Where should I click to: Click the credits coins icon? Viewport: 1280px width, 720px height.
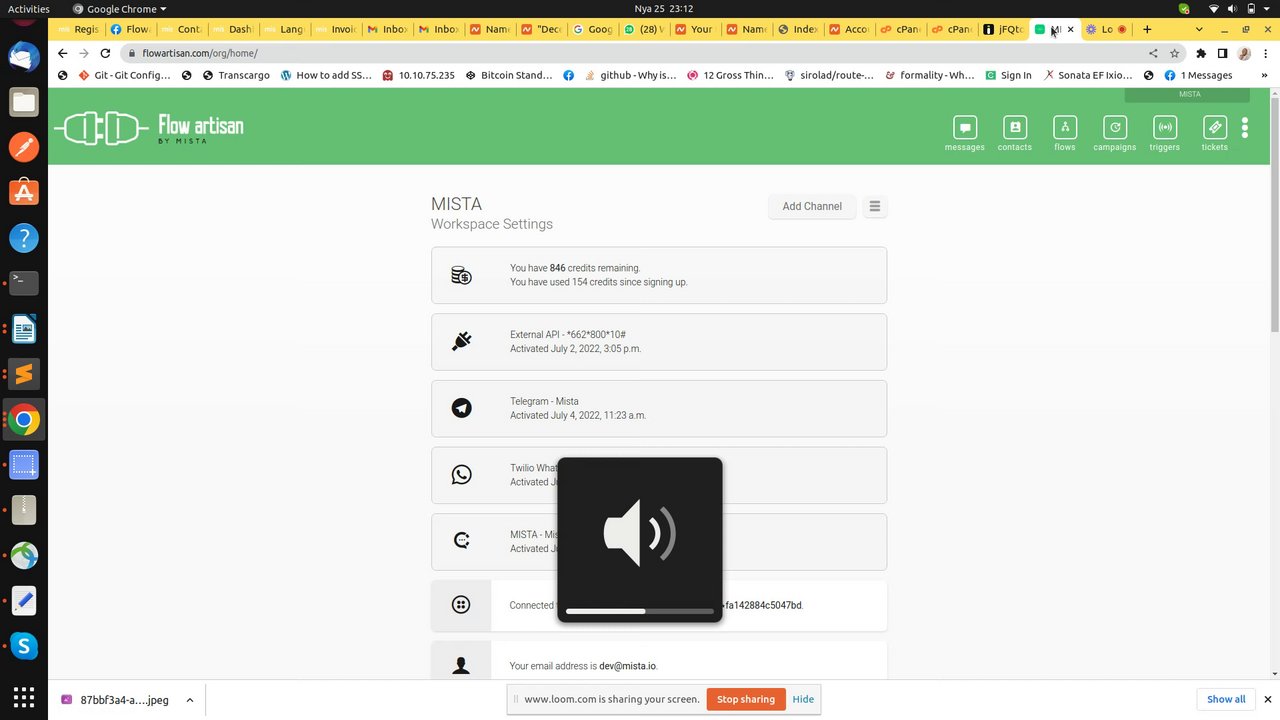[461, 275]
